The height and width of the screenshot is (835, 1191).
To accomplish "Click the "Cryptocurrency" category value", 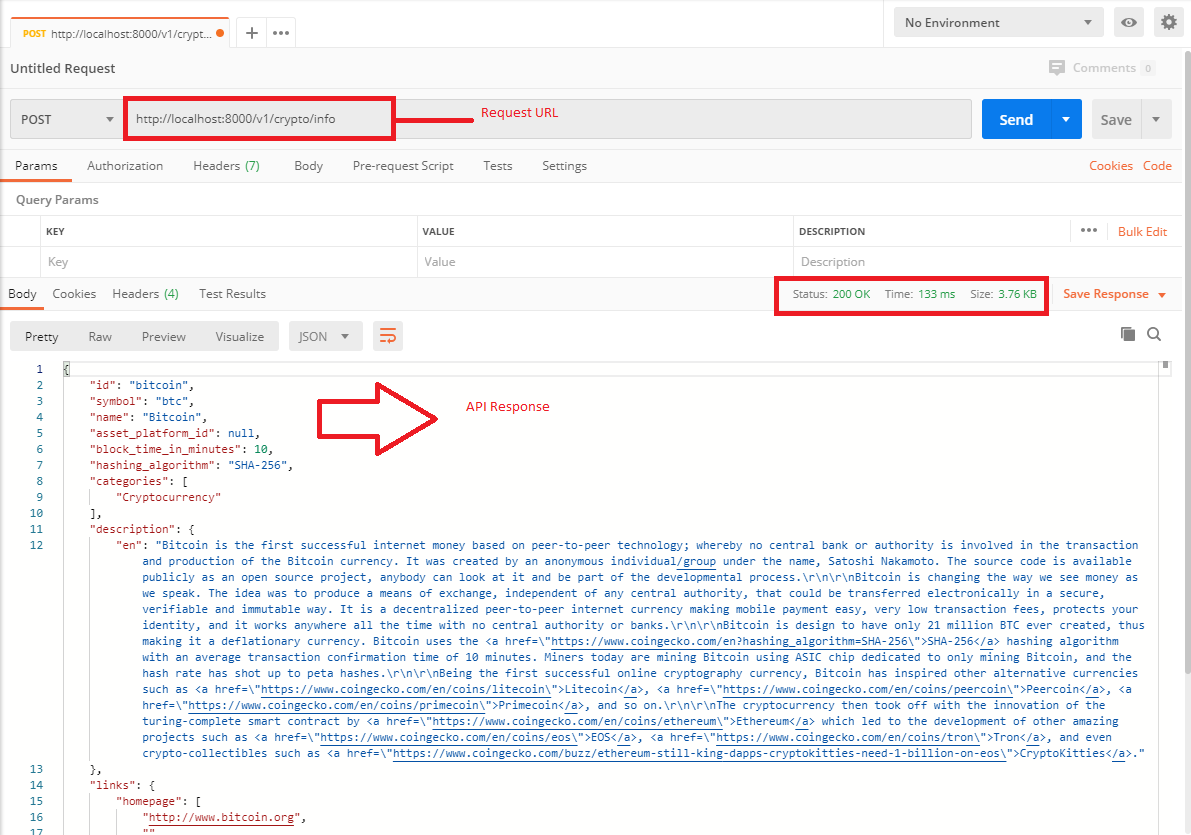I will point(169,497).
